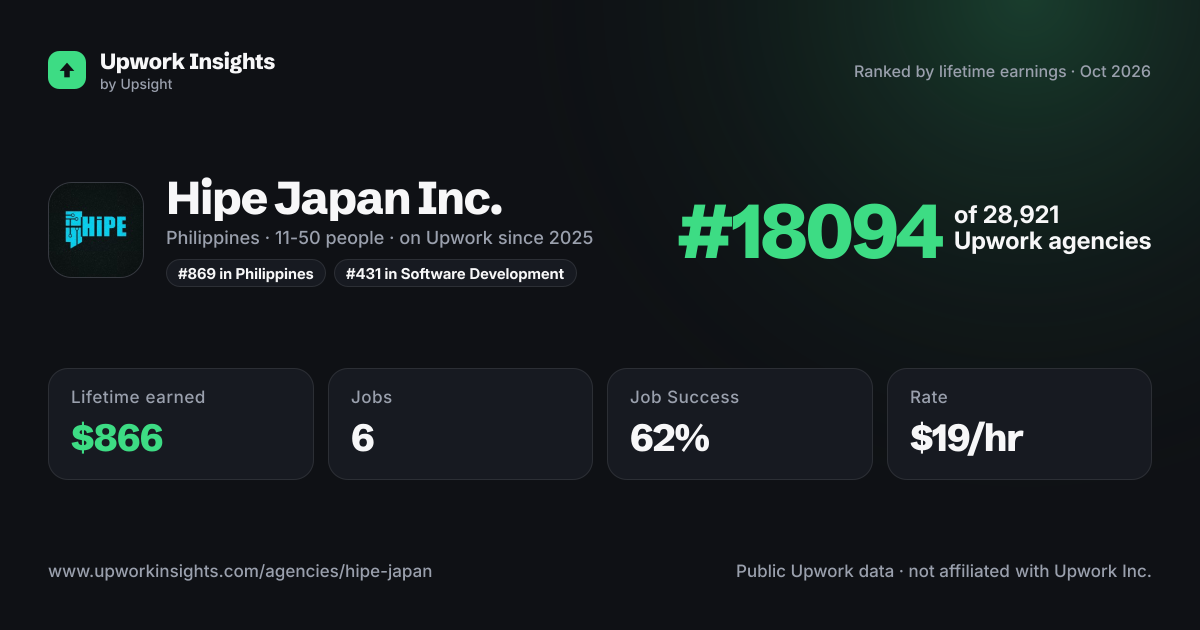Click the 'Jobs' card label
The width and height of the screenshot is (1200, 630).
371,397
